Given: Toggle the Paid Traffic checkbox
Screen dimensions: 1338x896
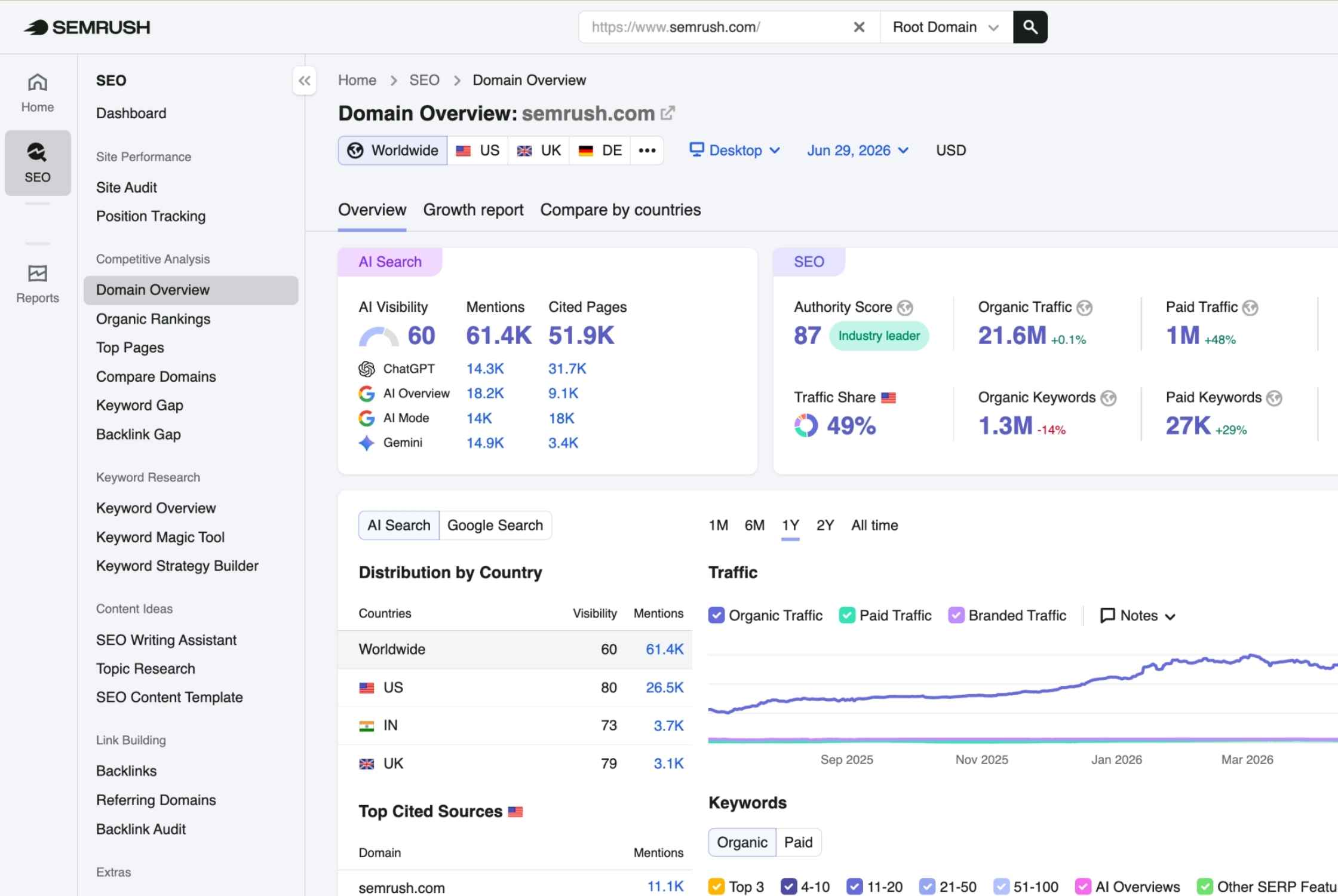Looking at the screenshot, I should [847, 615].
